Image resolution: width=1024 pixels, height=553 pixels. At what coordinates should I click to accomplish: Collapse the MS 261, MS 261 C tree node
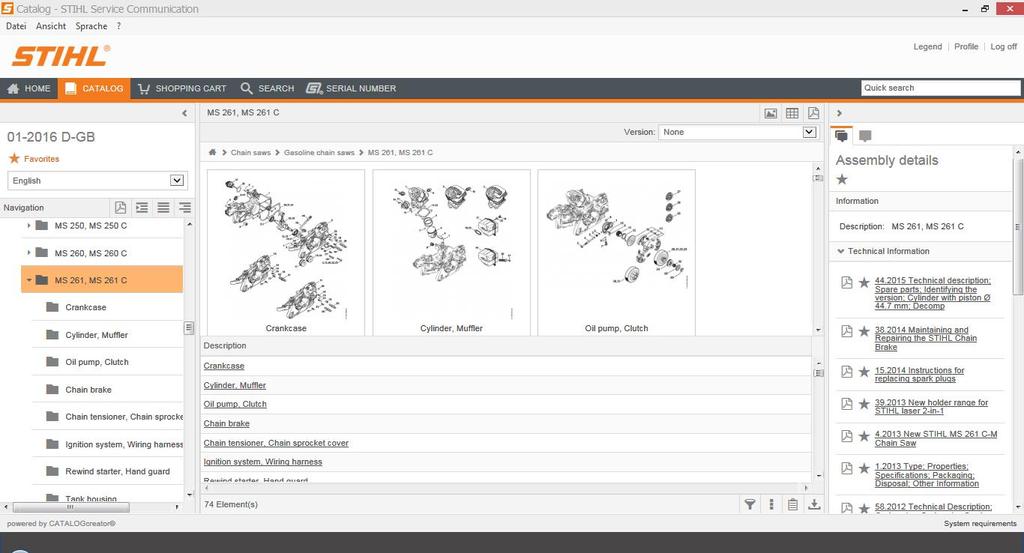coord(29,280)
